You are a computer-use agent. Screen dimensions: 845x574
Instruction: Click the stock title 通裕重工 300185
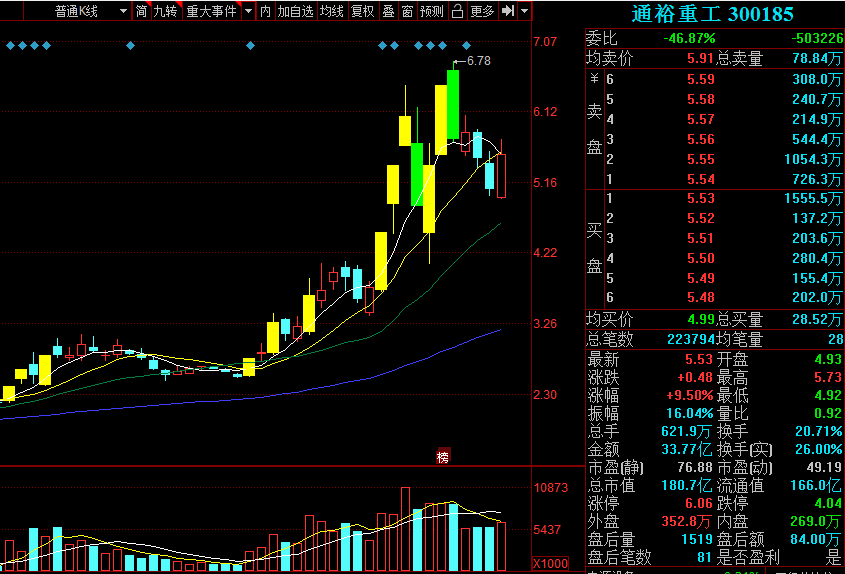(x=712, y=14)
